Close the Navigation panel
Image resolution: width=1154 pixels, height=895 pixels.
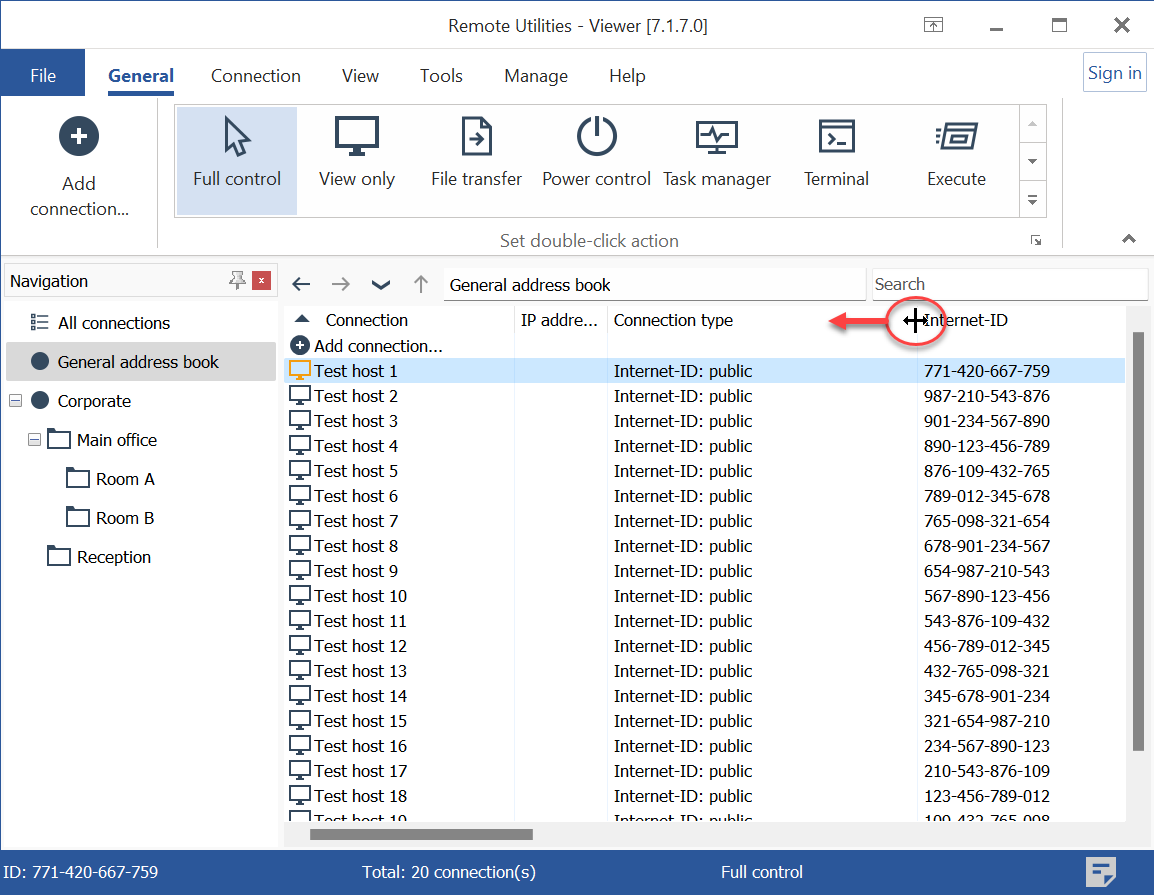tap(262, 281)
